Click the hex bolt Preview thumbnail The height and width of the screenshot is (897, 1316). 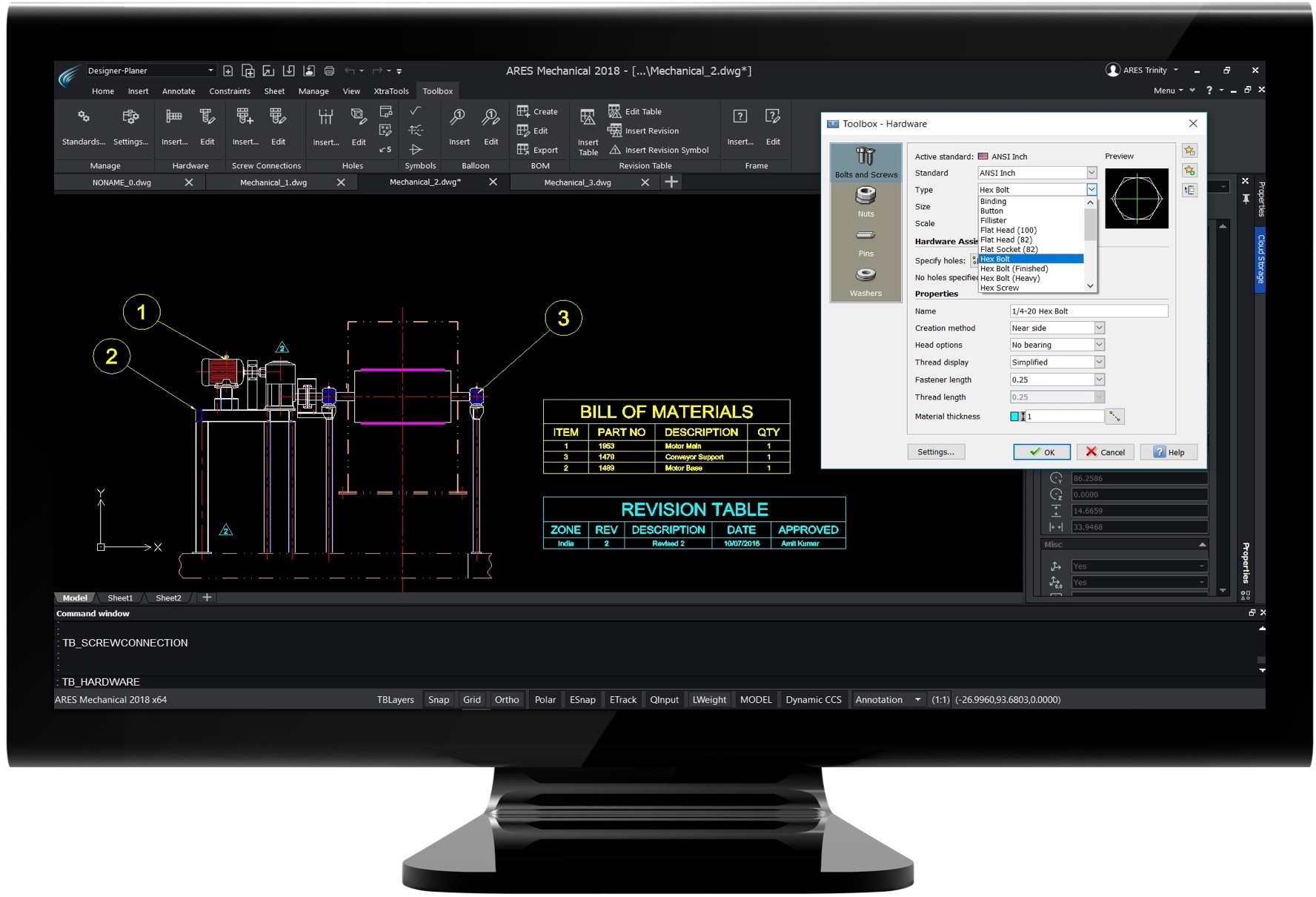(1136, 198)
